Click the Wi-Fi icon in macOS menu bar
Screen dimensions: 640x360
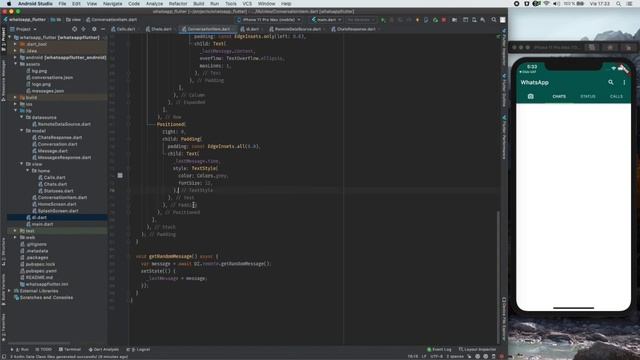pyautogui.click(x=547, y=4)
